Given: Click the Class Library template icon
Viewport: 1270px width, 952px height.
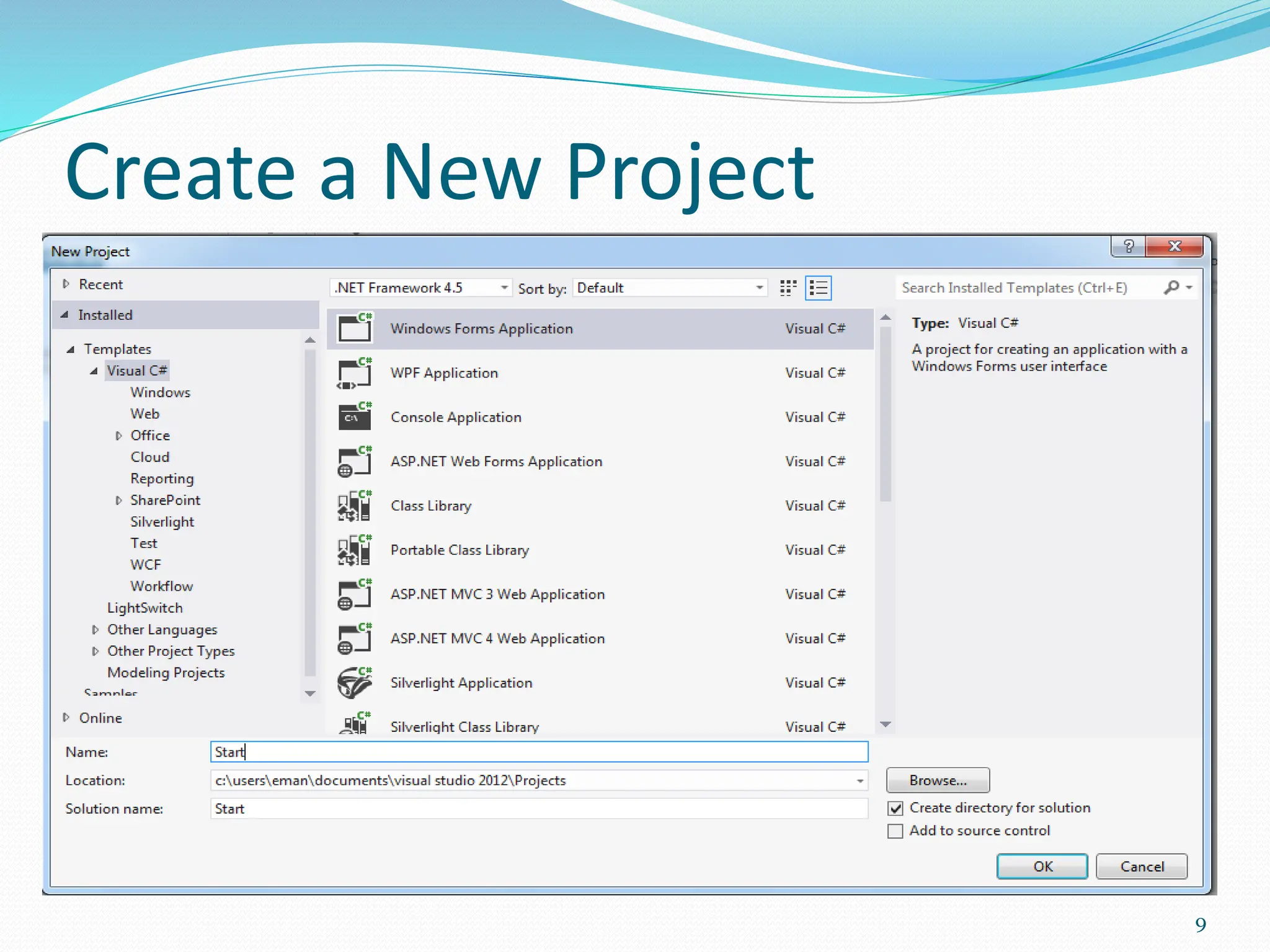Looking at the screenshot, I should [355, 506].
